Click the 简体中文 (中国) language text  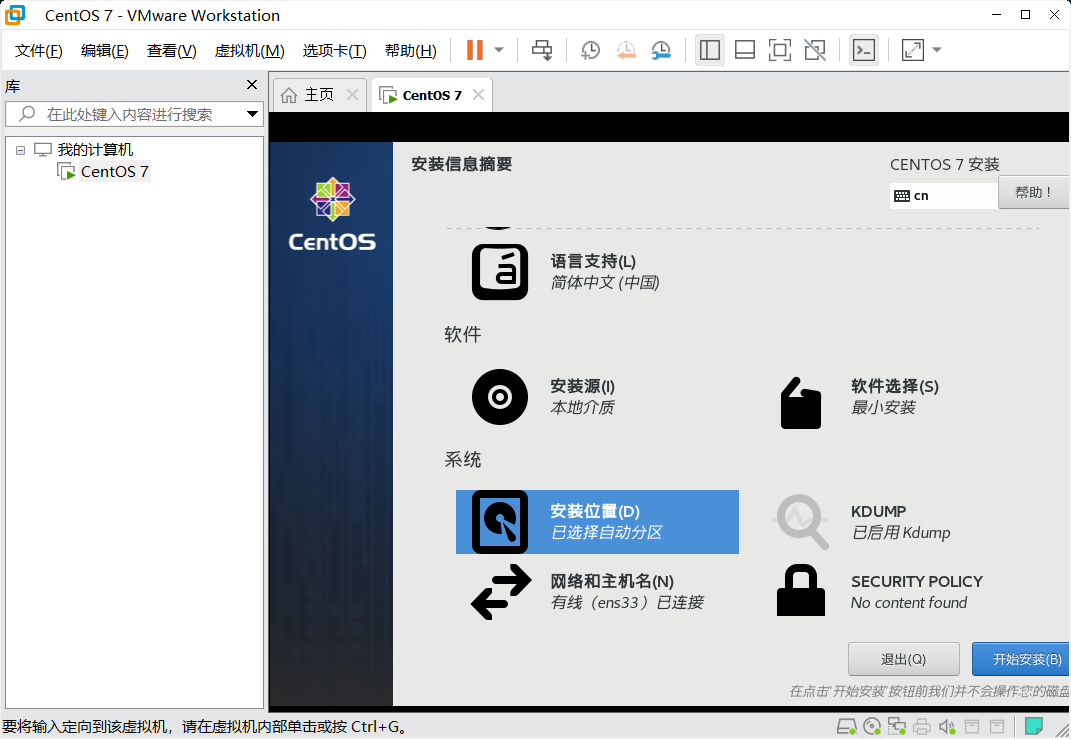pos(605,283)
